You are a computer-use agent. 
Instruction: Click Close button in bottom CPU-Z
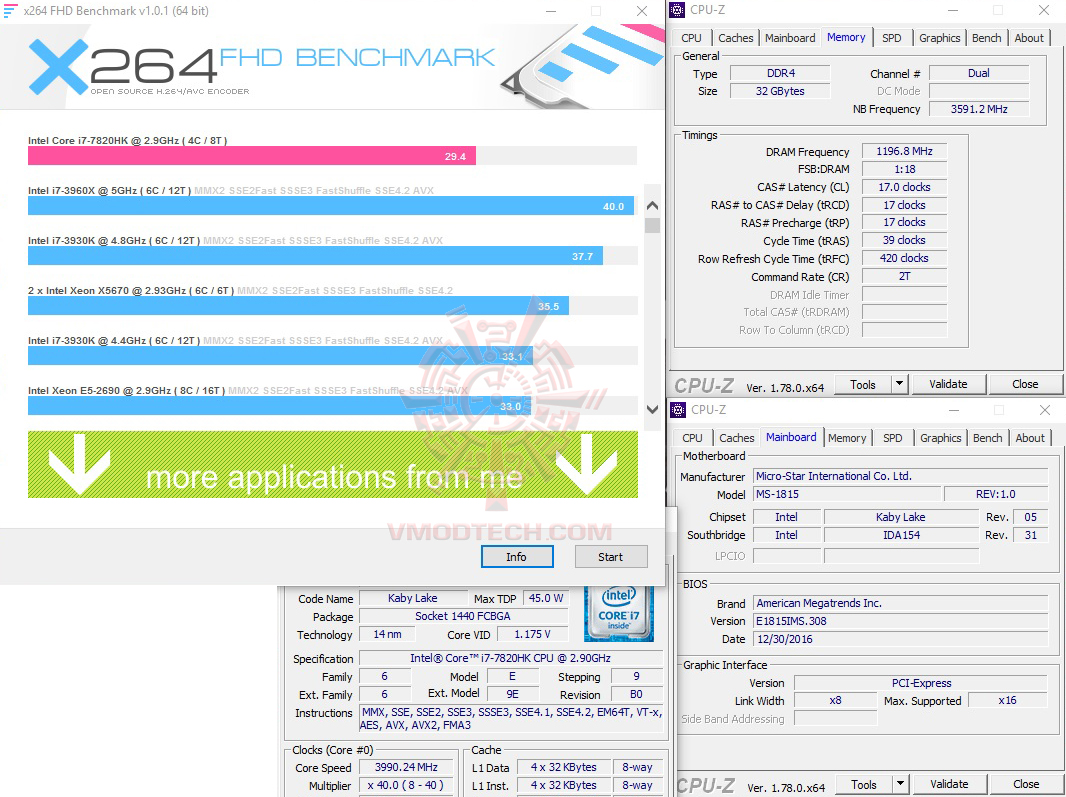click(x=1026, y=784)
